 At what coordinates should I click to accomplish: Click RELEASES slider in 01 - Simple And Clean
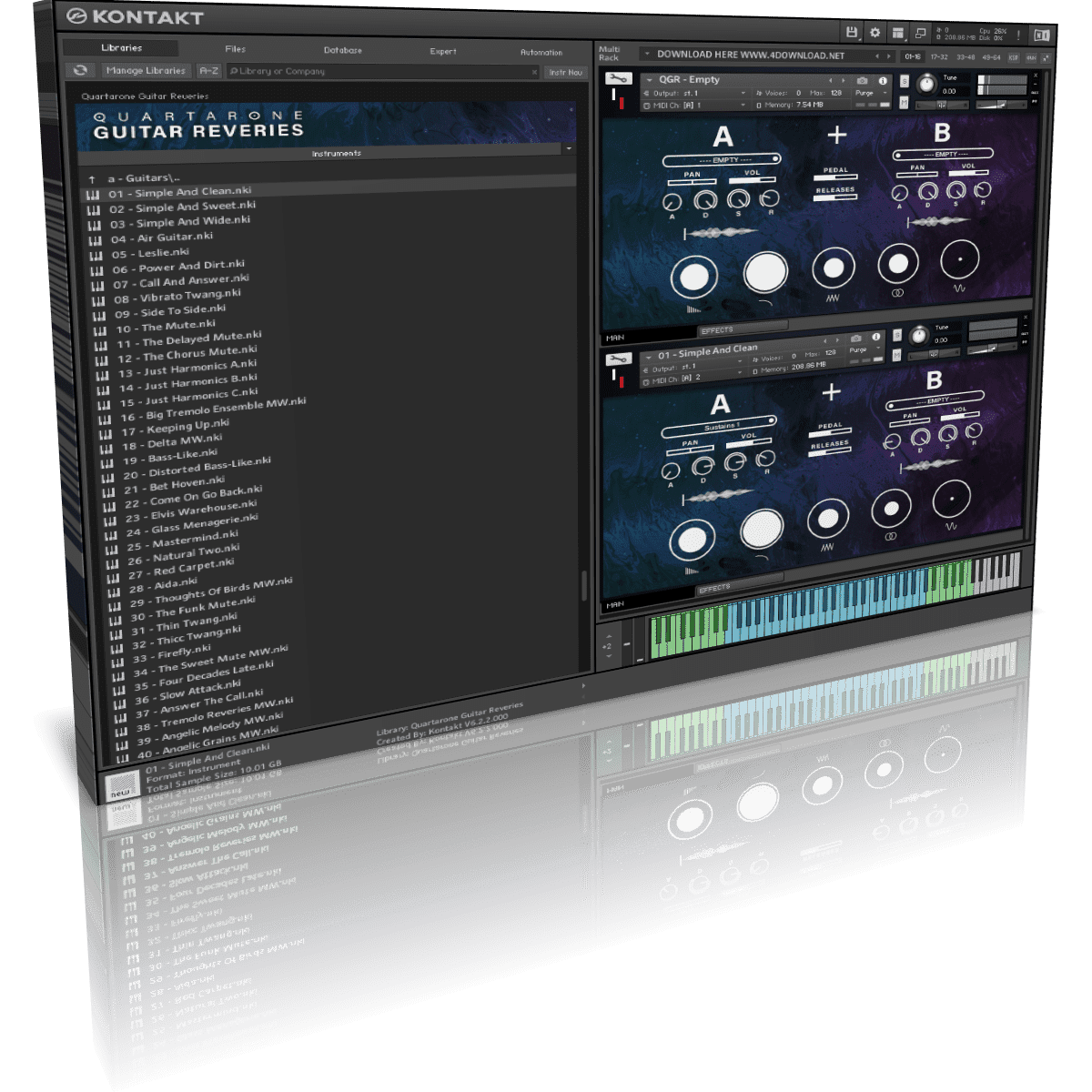point(829,450)
